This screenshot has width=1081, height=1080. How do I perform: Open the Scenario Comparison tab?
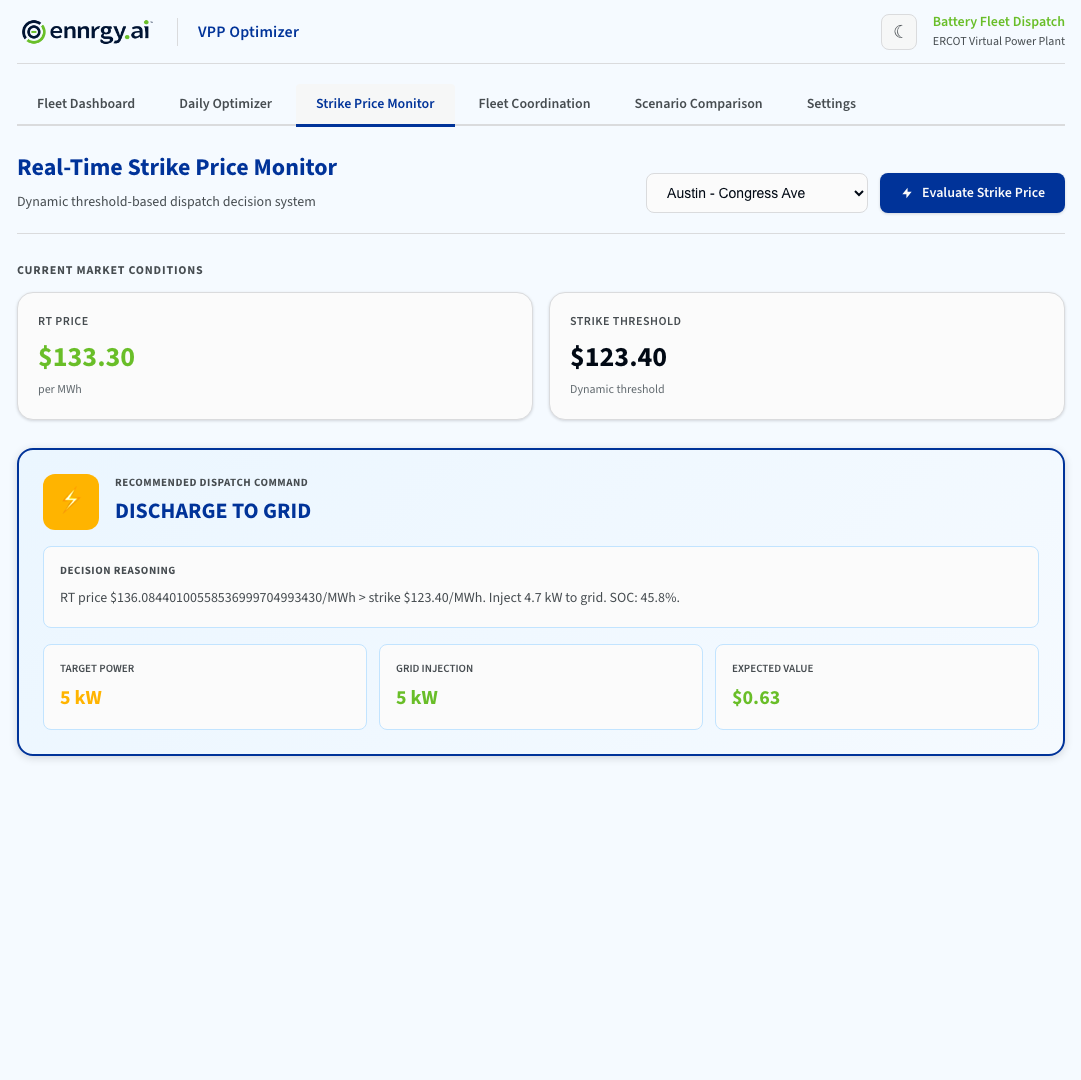tap(698, 104)
